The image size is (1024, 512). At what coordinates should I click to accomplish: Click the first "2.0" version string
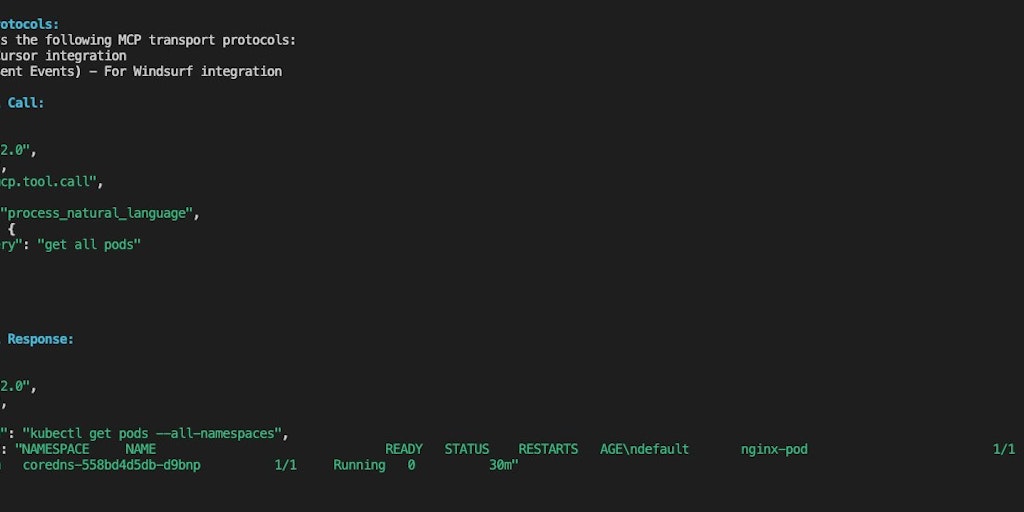18,151
